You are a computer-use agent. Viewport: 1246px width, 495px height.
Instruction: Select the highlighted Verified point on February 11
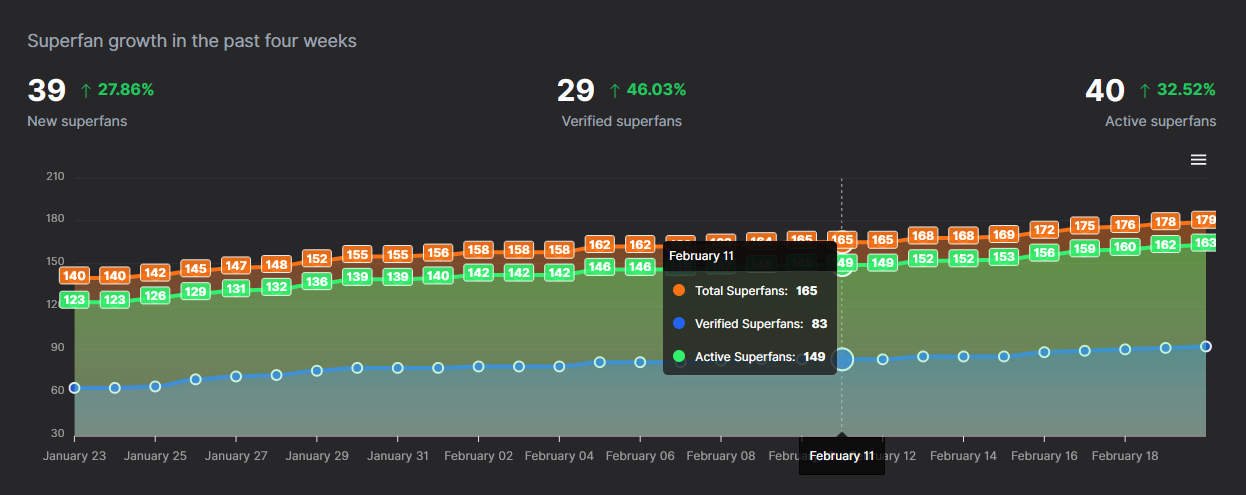click(x=842, y=359)
